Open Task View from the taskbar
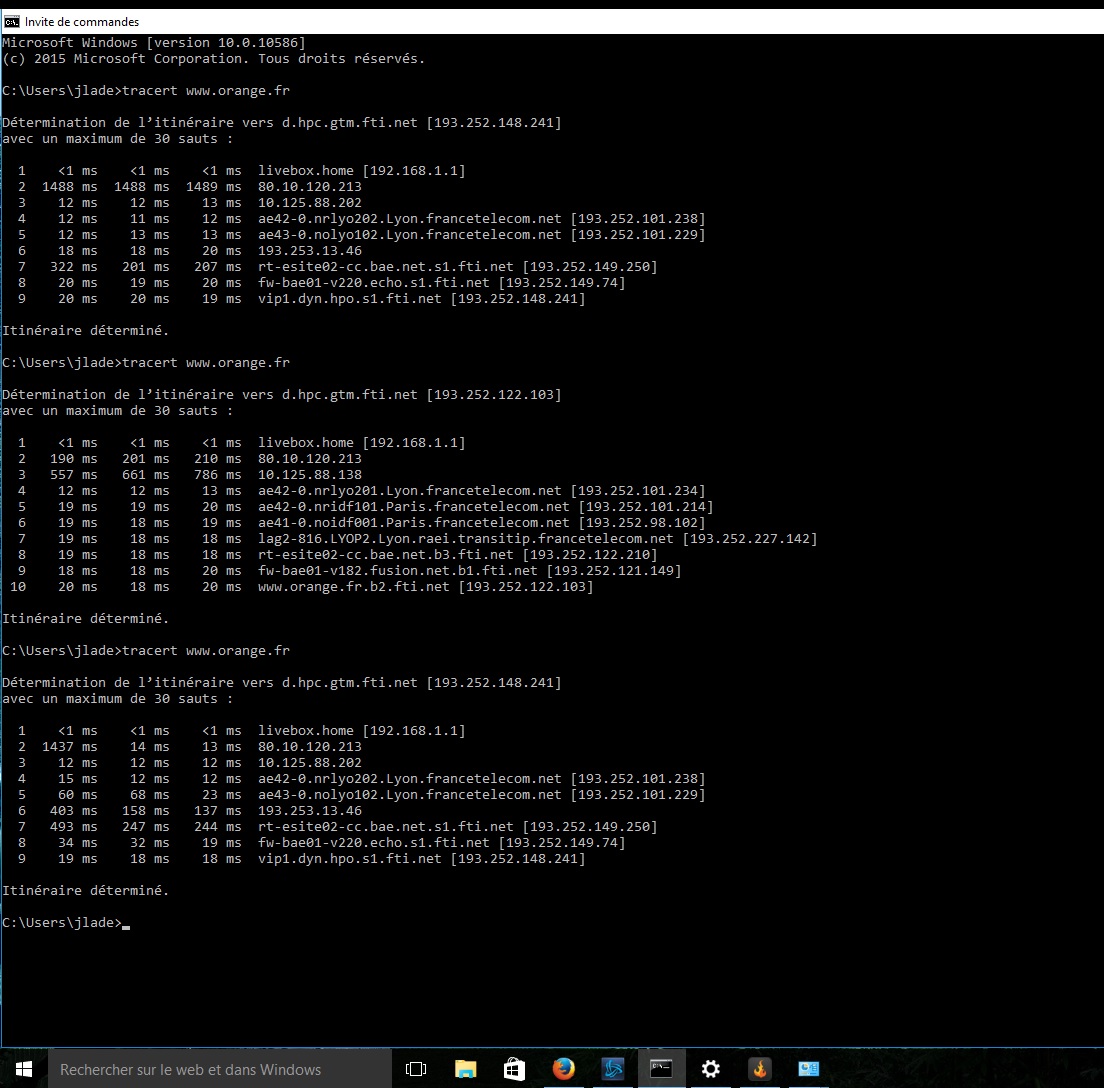 415,1069
